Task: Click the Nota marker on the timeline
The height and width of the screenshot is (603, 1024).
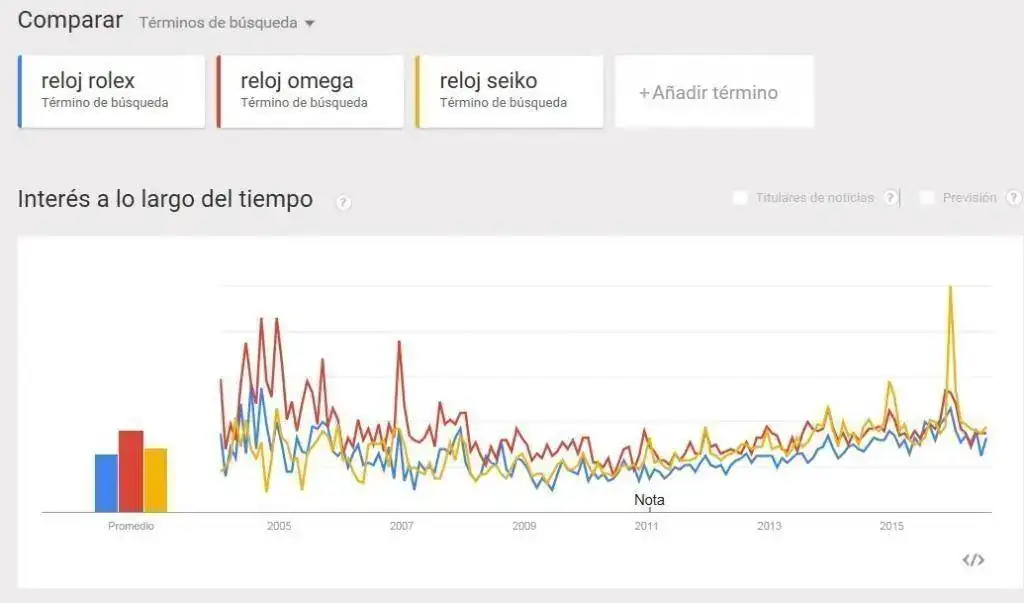Action: 649,500
